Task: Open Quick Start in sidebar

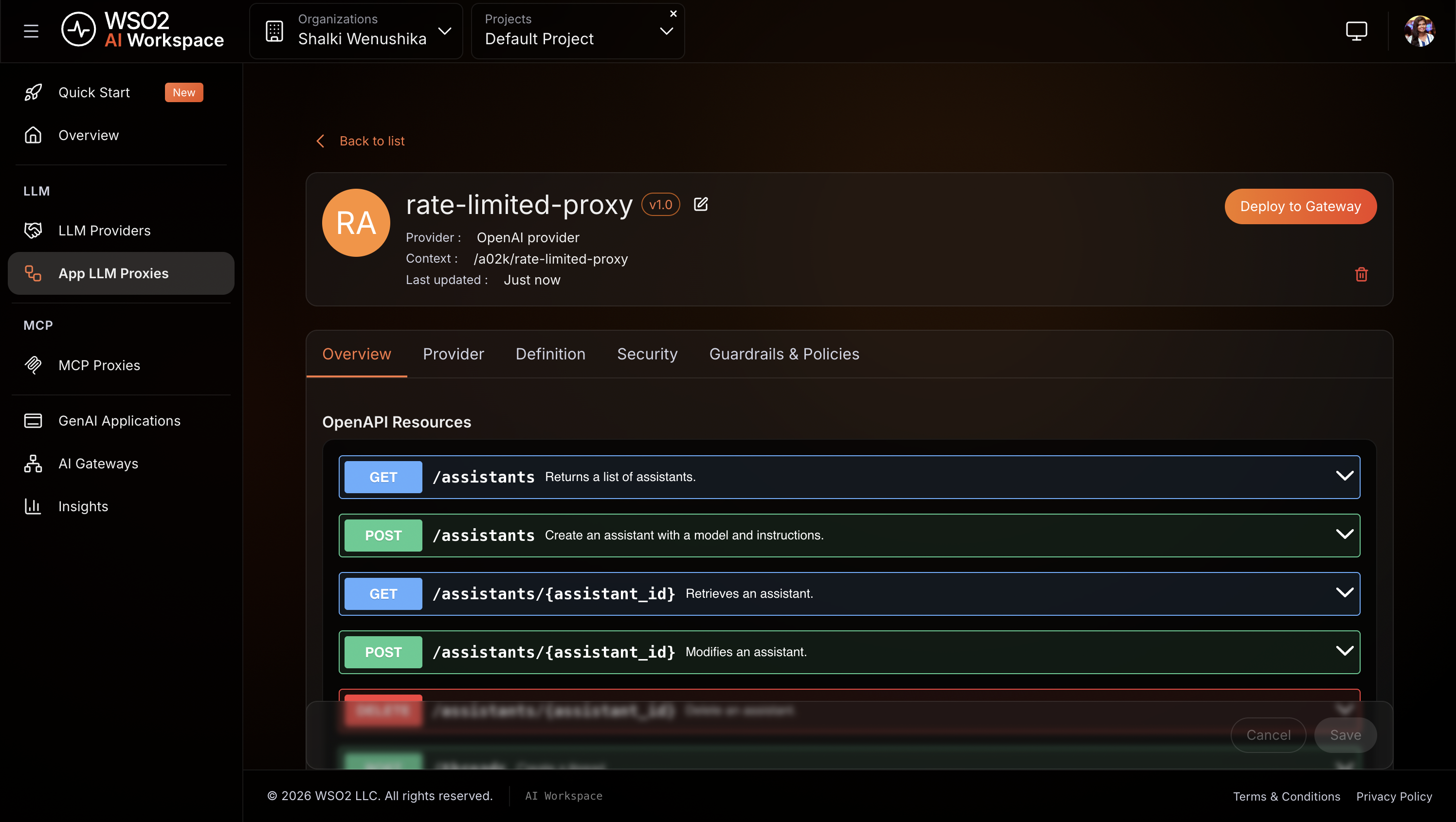Action: pos(94,92)
